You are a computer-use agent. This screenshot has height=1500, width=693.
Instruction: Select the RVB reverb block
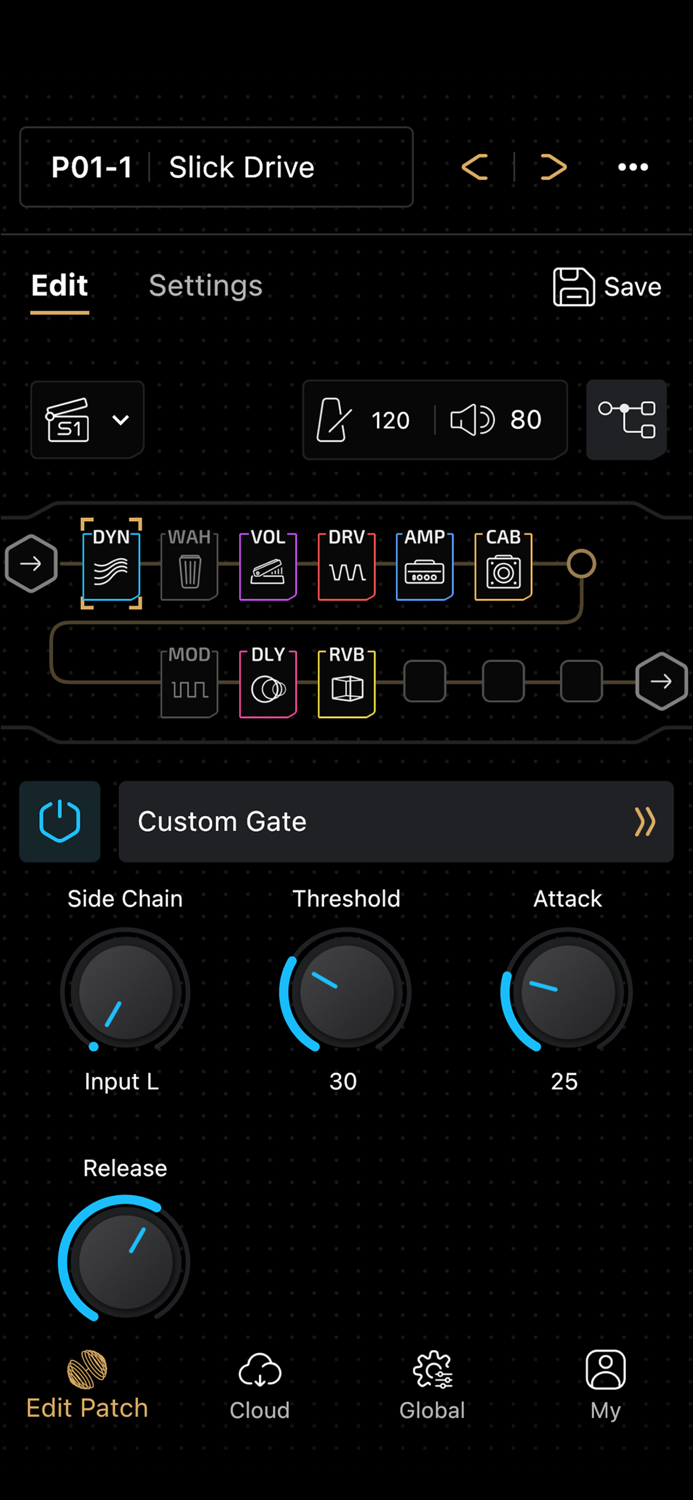347,682
